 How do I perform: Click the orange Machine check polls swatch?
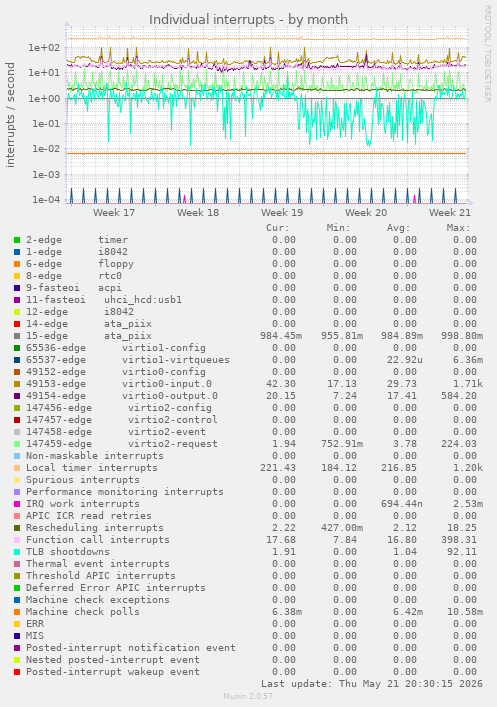17,612
